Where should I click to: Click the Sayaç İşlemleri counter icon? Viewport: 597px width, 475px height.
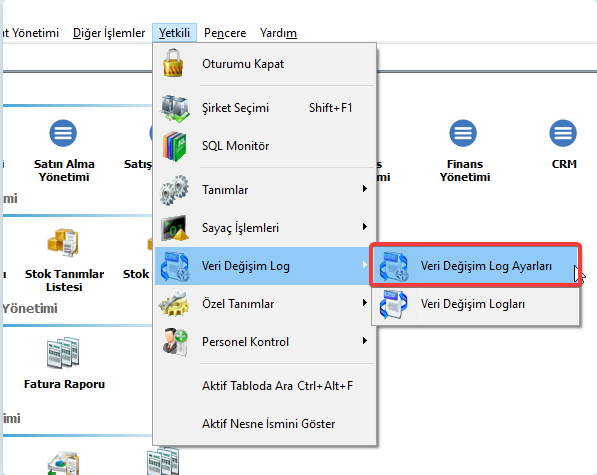click(x=174, y=228)
